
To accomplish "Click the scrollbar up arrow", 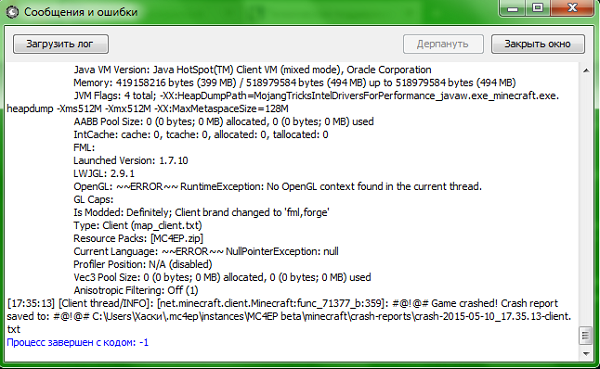I will (x=586, y=70).
